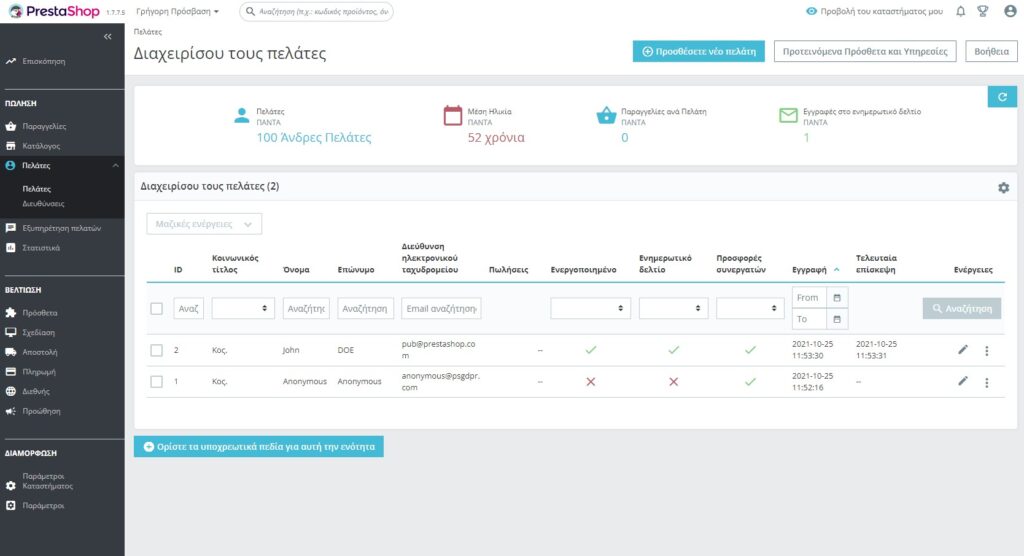Viewport: 1024px width, 556px height.
Task: Open the trophy achievements icon
Action: (x=984, y=12)
